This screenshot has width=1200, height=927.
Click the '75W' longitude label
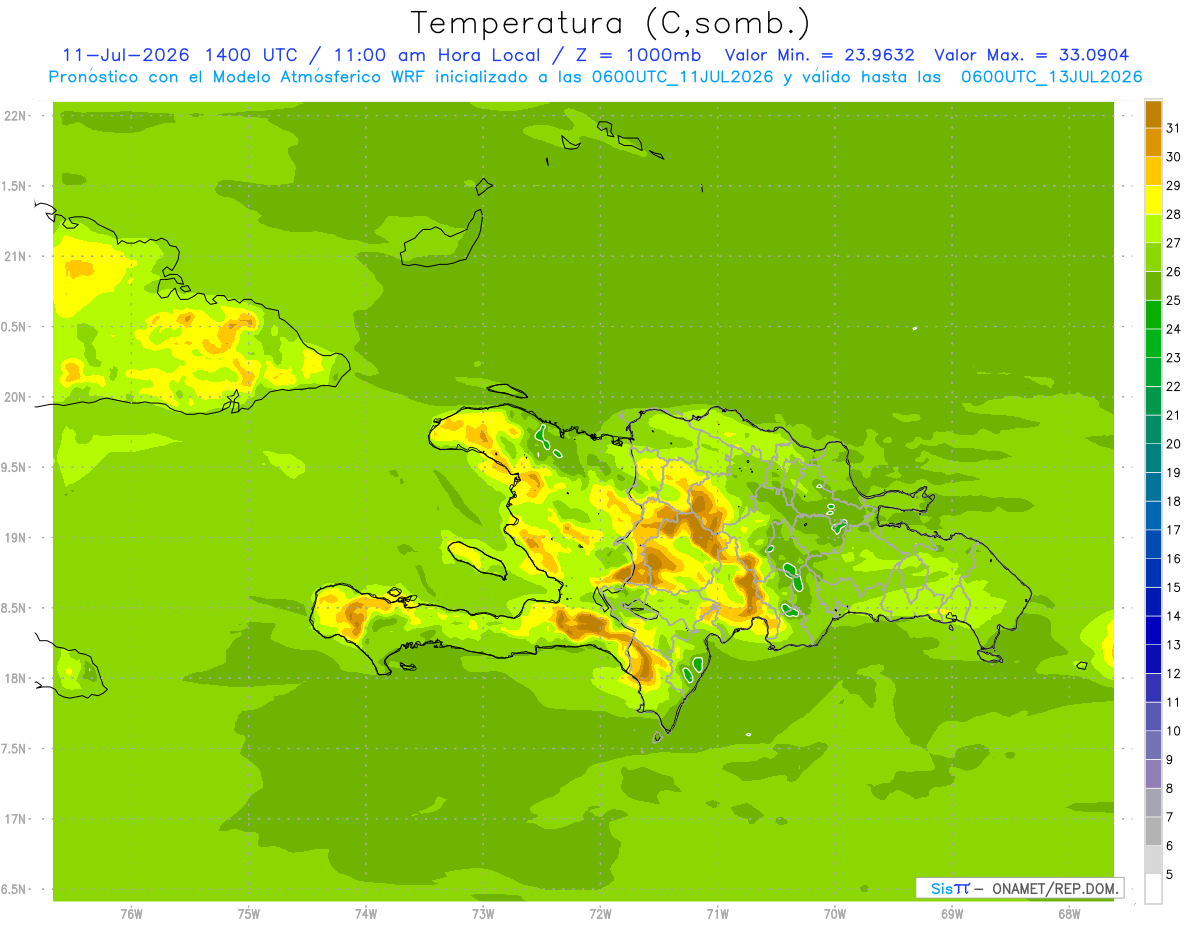click(x=249, y=914)
